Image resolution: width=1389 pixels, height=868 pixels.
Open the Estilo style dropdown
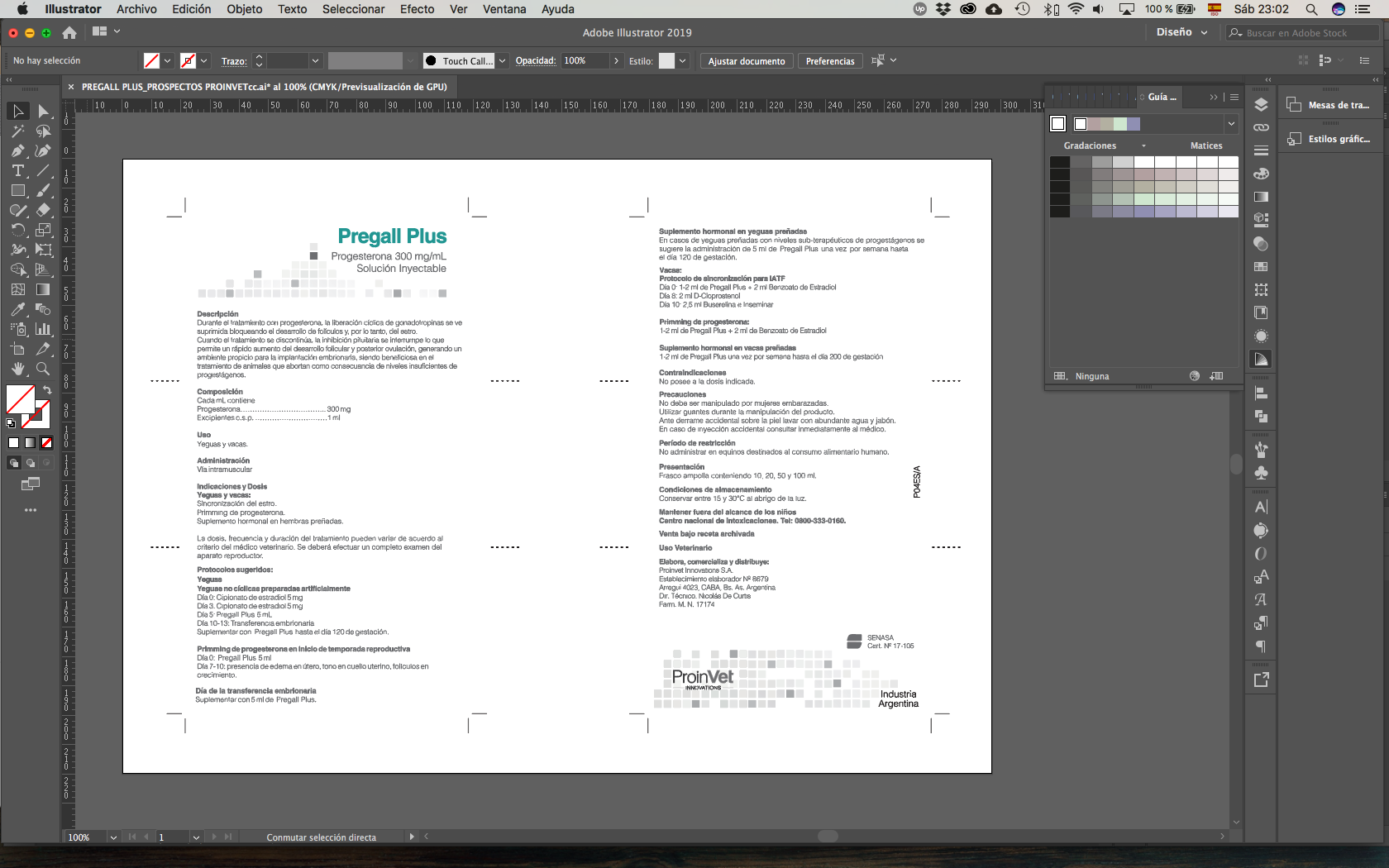click(682, 60)
